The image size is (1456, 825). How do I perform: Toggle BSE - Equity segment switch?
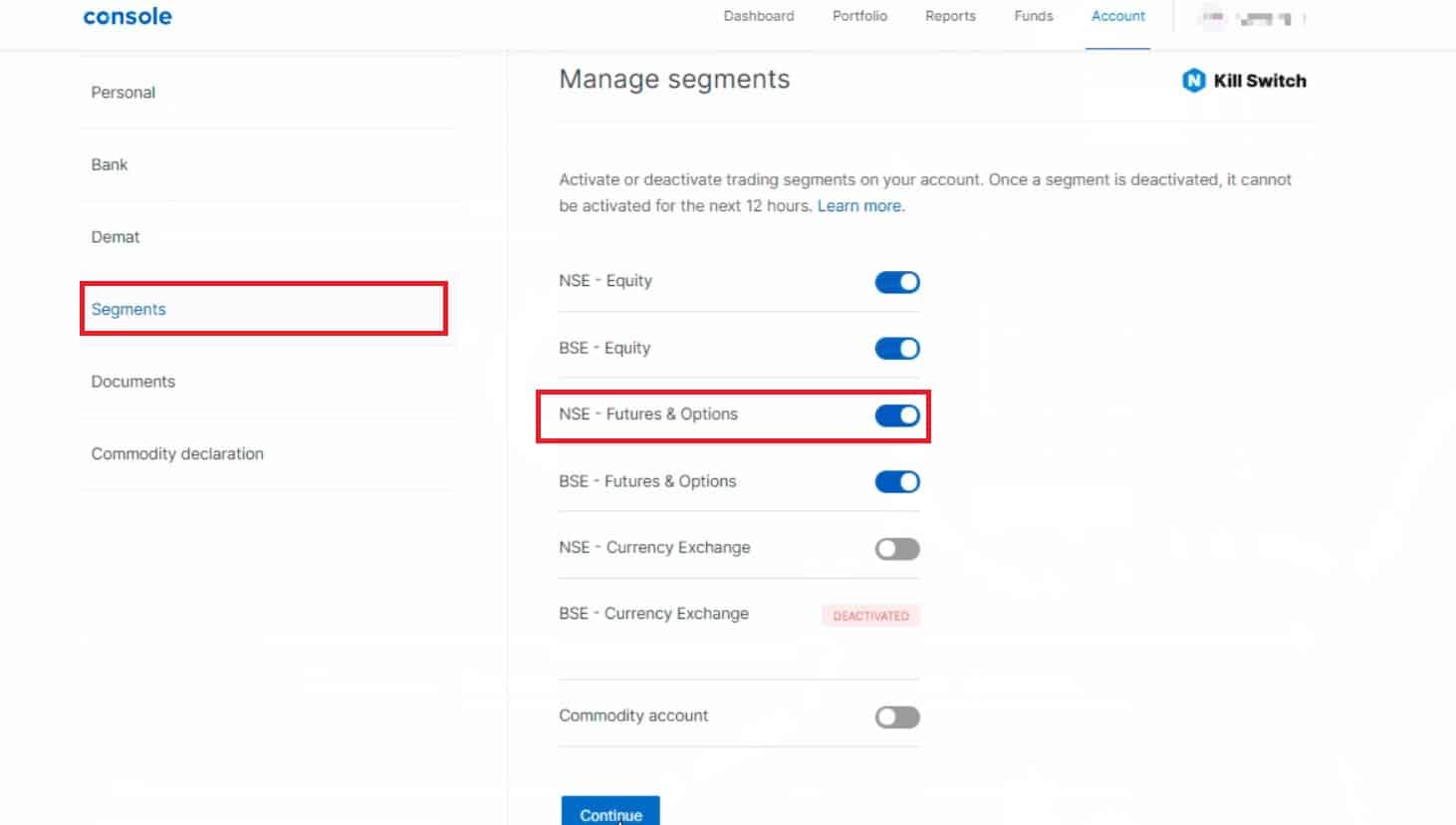tap(897, 349)
